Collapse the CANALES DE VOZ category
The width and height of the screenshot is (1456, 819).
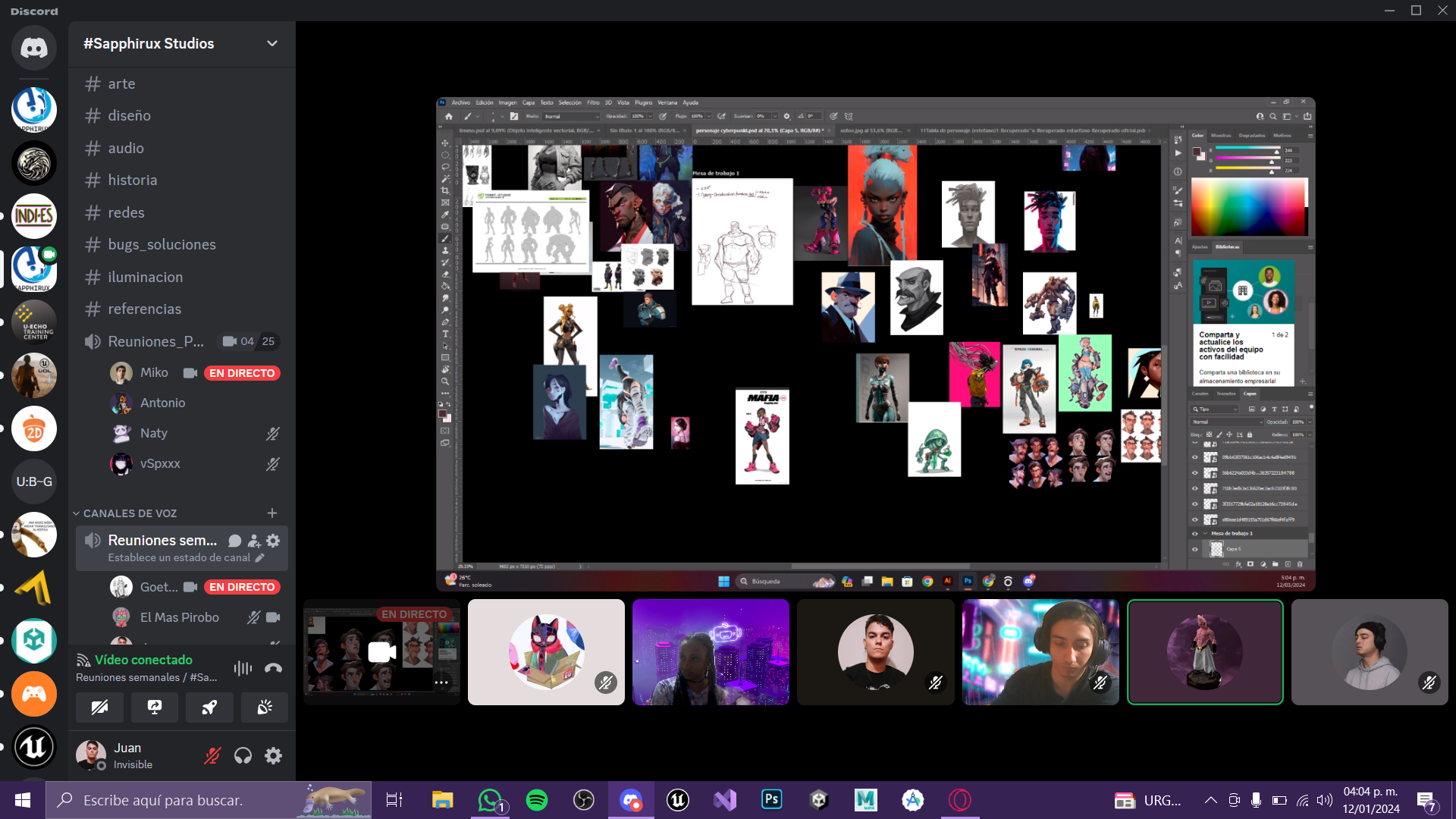[125, 513]
